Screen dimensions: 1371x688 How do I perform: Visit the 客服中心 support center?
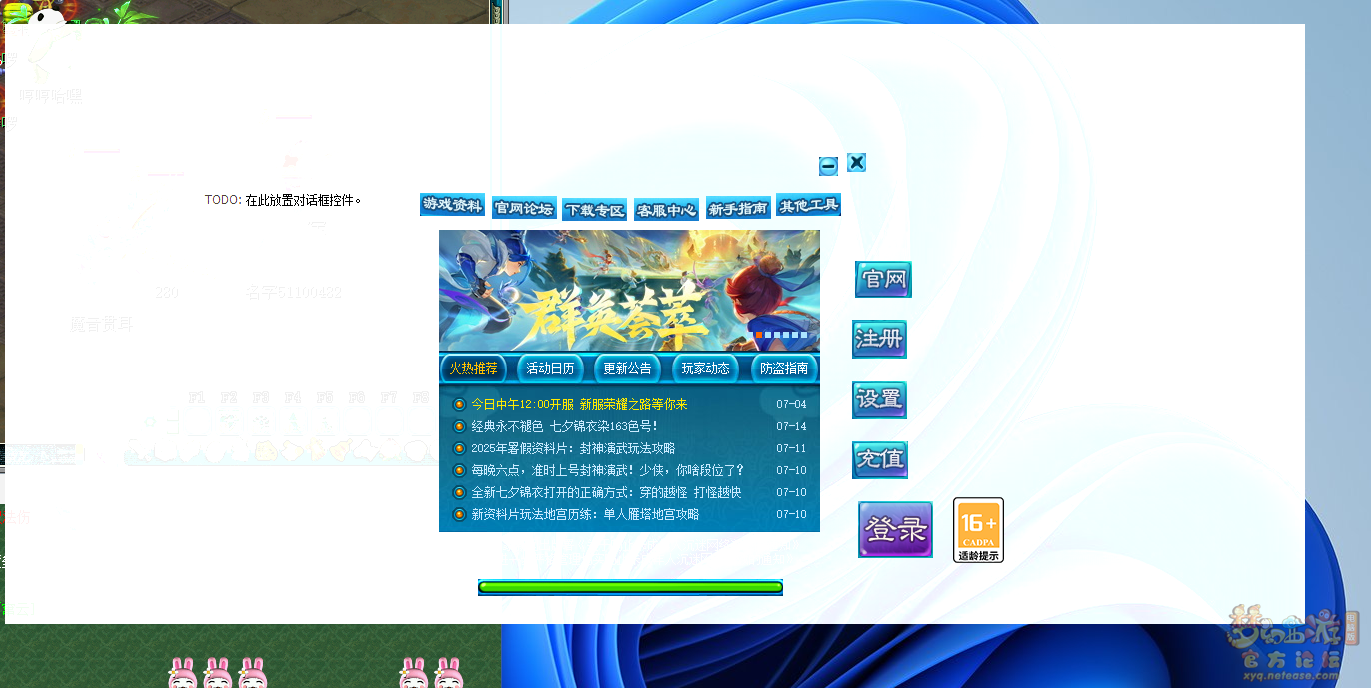click(x=666, y=210)
